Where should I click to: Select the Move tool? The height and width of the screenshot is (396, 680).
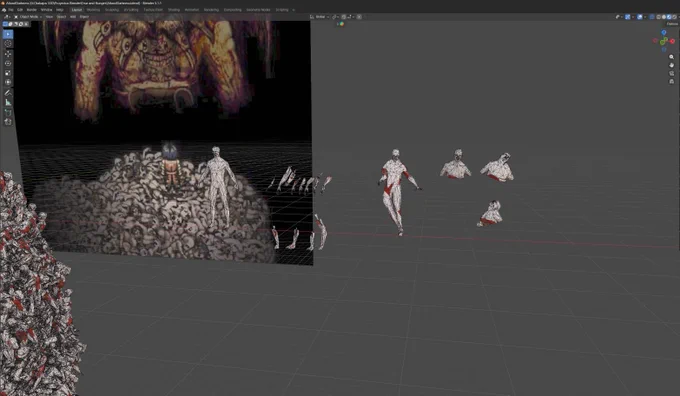[8, 53]
